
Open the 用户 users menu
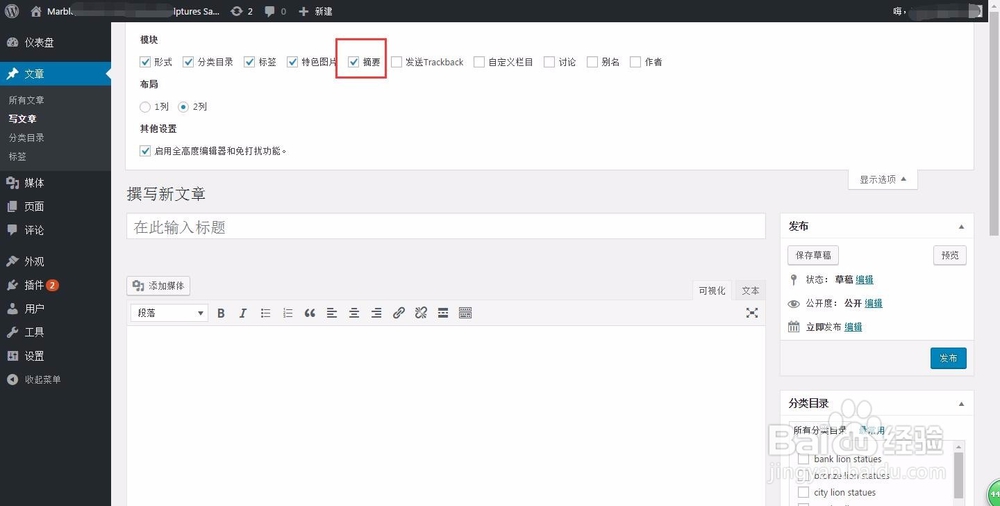pos(55,309)
